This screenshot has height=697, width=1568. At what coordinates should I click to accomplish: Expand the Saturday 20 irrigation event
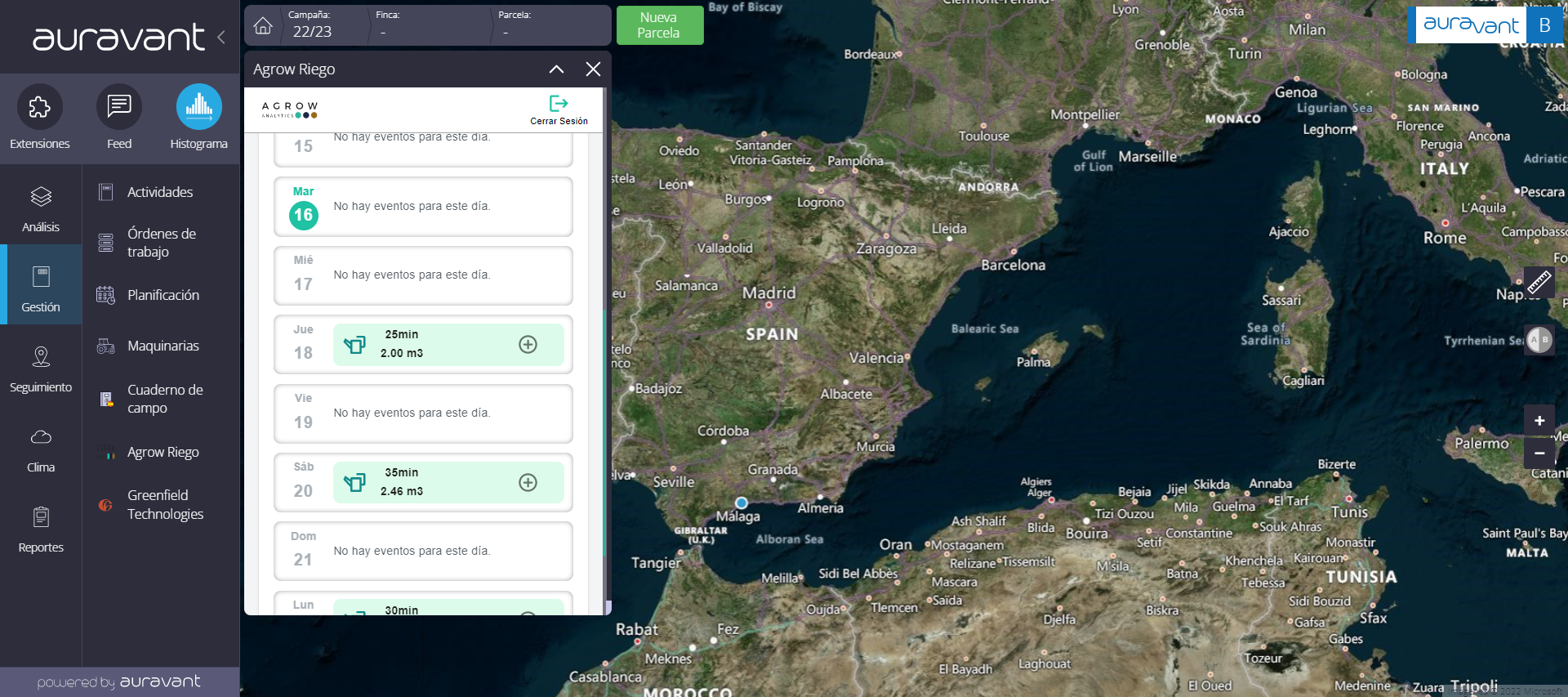click(528, 483)
